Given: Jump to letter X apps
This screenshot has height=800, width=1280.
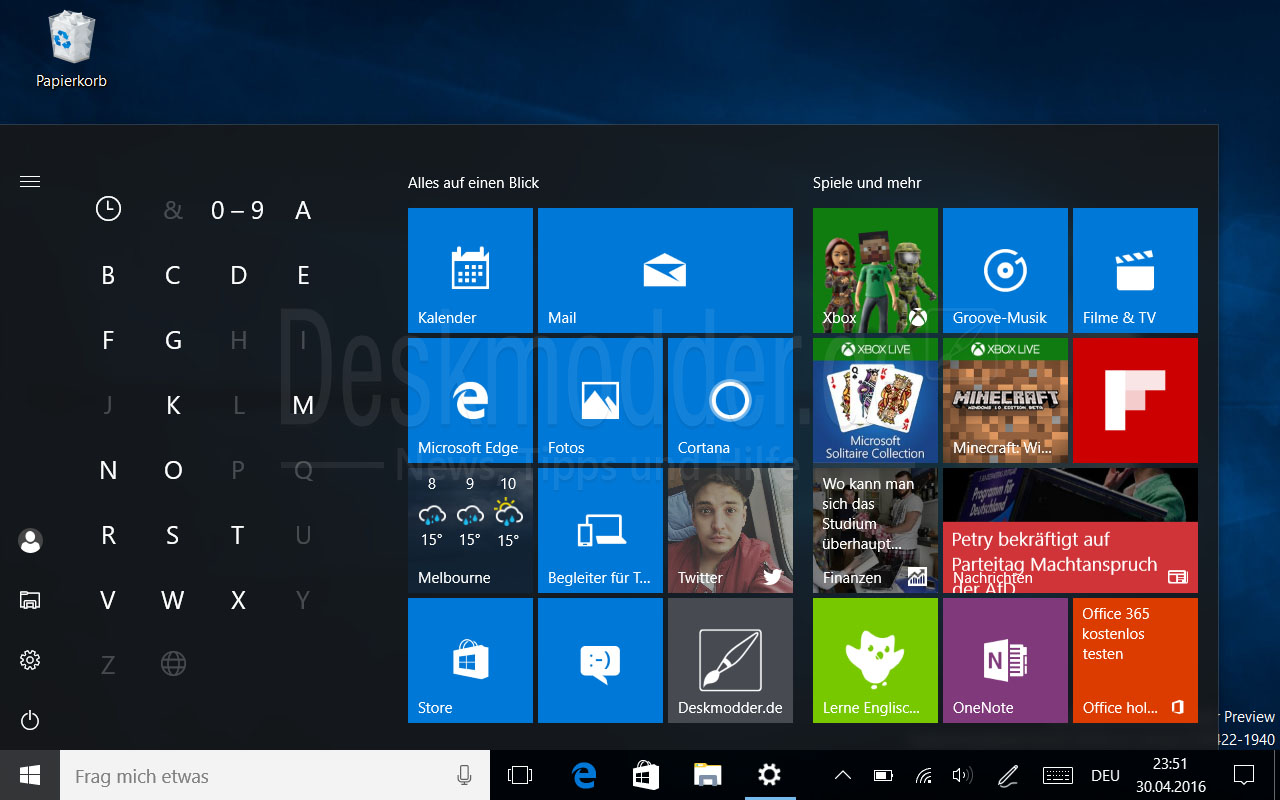Looking at the screenshot, I should [238, 600].
